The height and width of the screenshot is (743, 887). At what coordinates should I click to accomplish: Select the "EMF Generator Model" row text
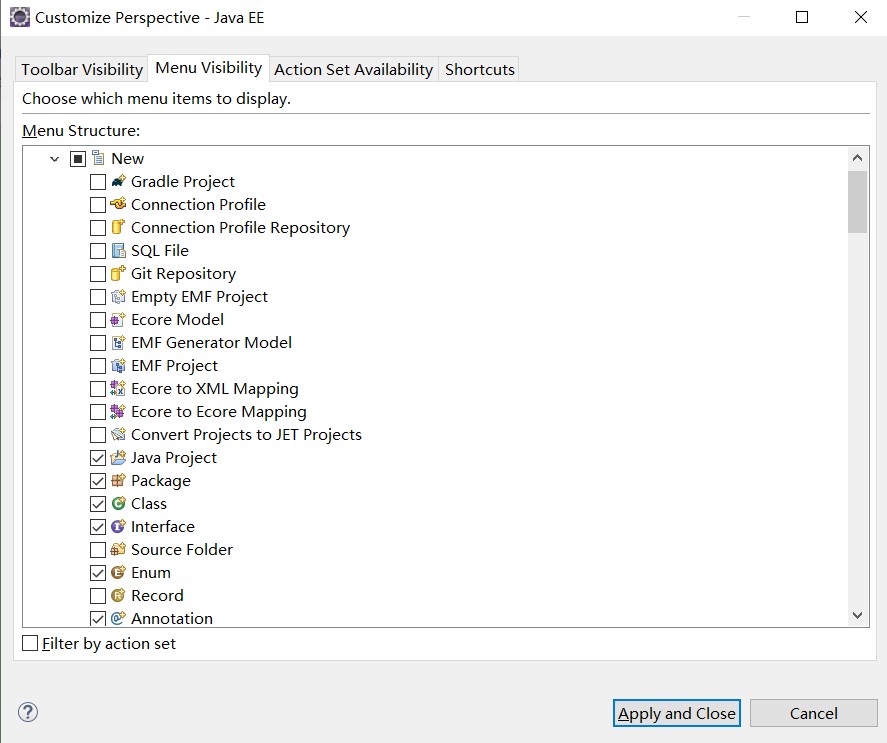212,342
